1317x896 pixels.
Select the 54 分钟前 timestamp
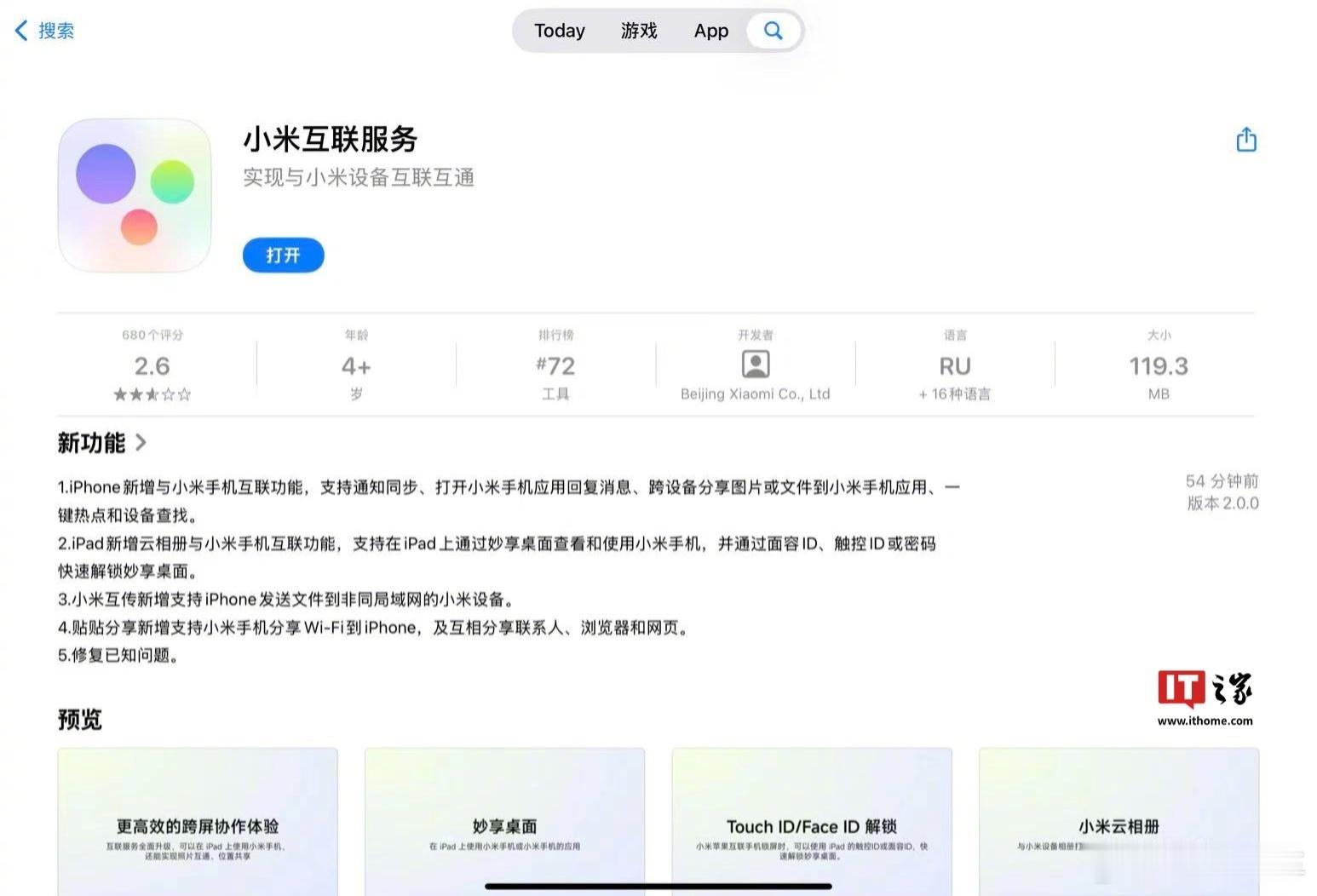pyautogui.click(x=1222, y=481)
